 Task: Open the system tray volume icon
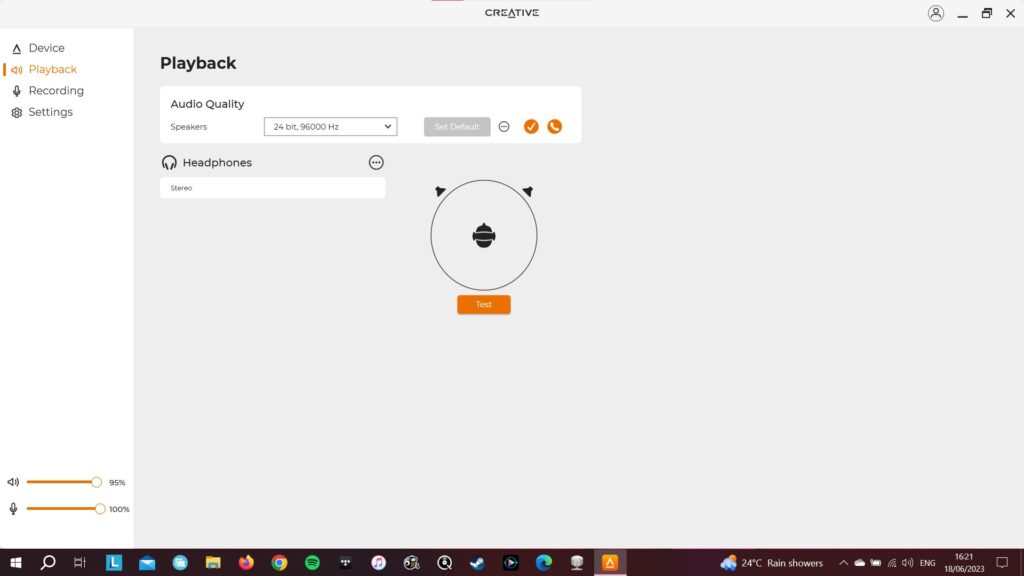click(x=908, y=563)
